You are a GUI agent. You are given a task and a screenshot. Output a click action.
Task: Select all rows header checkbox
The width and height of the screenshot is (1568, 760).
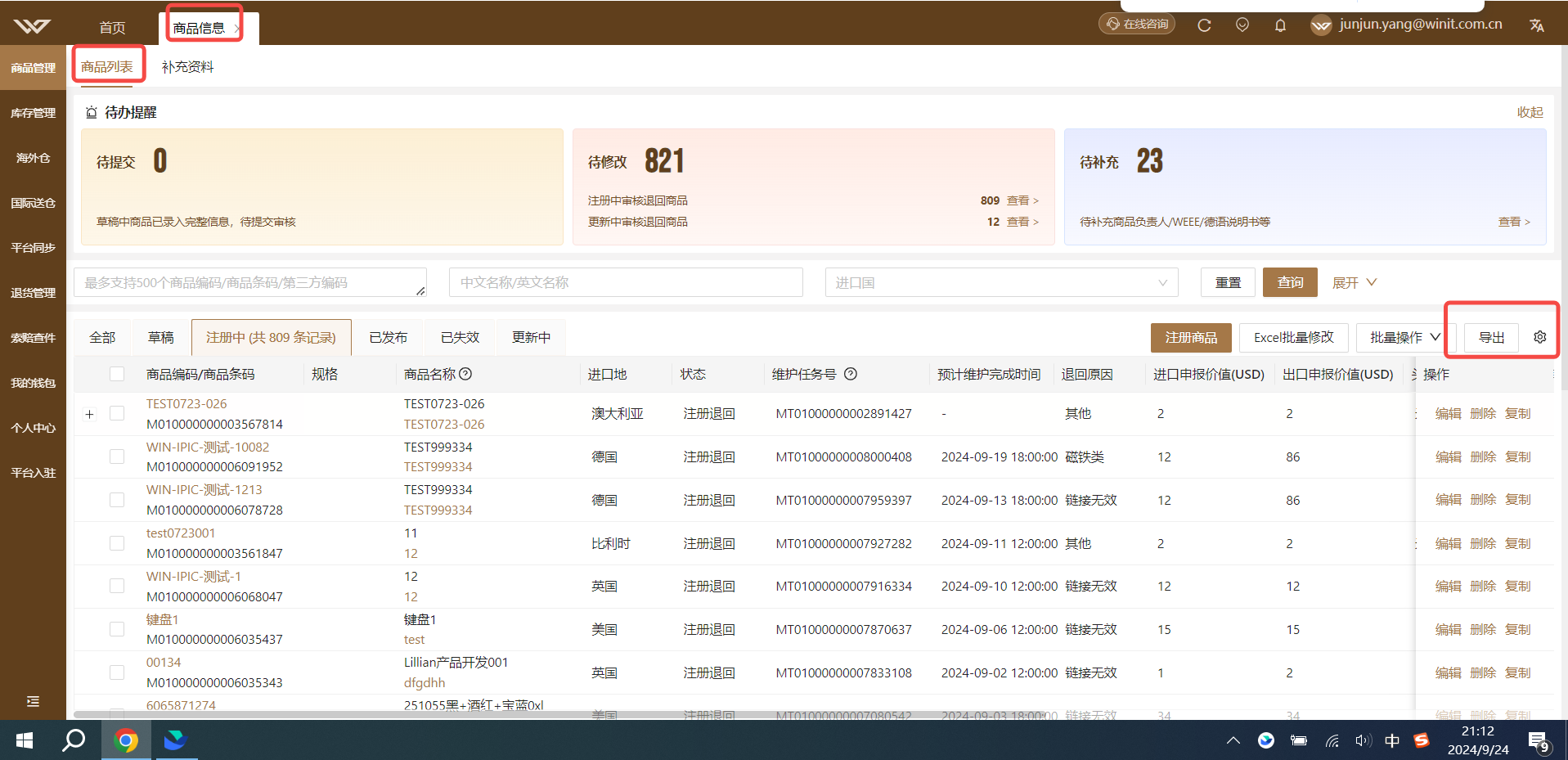coord(117,374)
